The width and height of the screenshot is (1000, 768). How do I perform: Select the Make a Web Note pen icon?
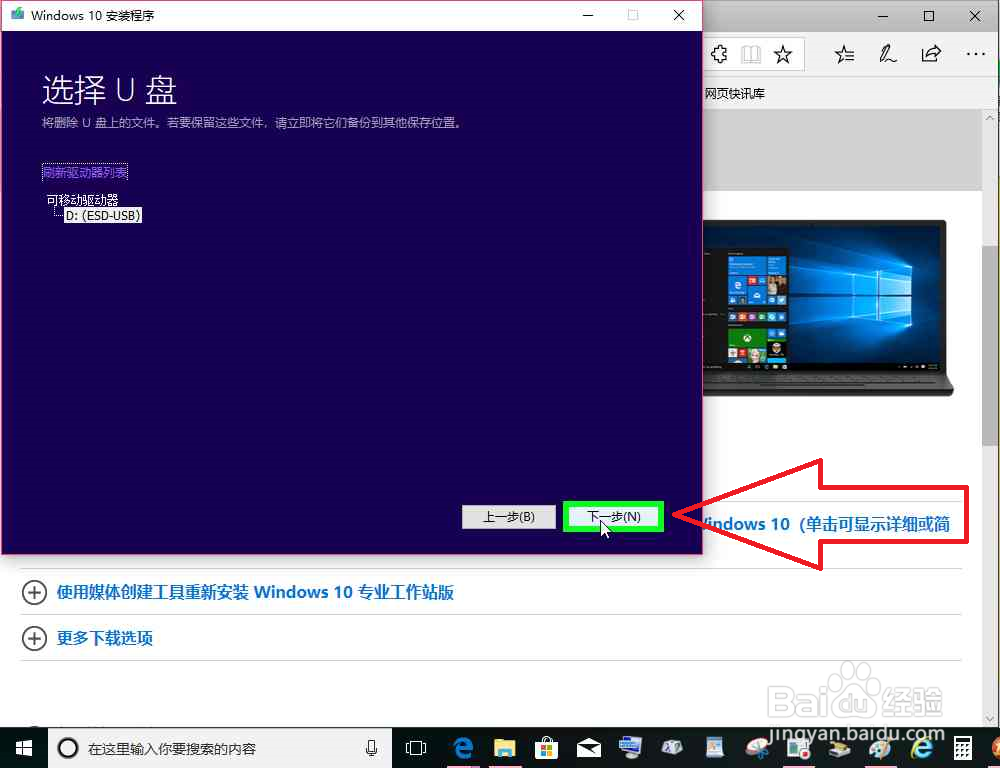(x=887, y=54)
